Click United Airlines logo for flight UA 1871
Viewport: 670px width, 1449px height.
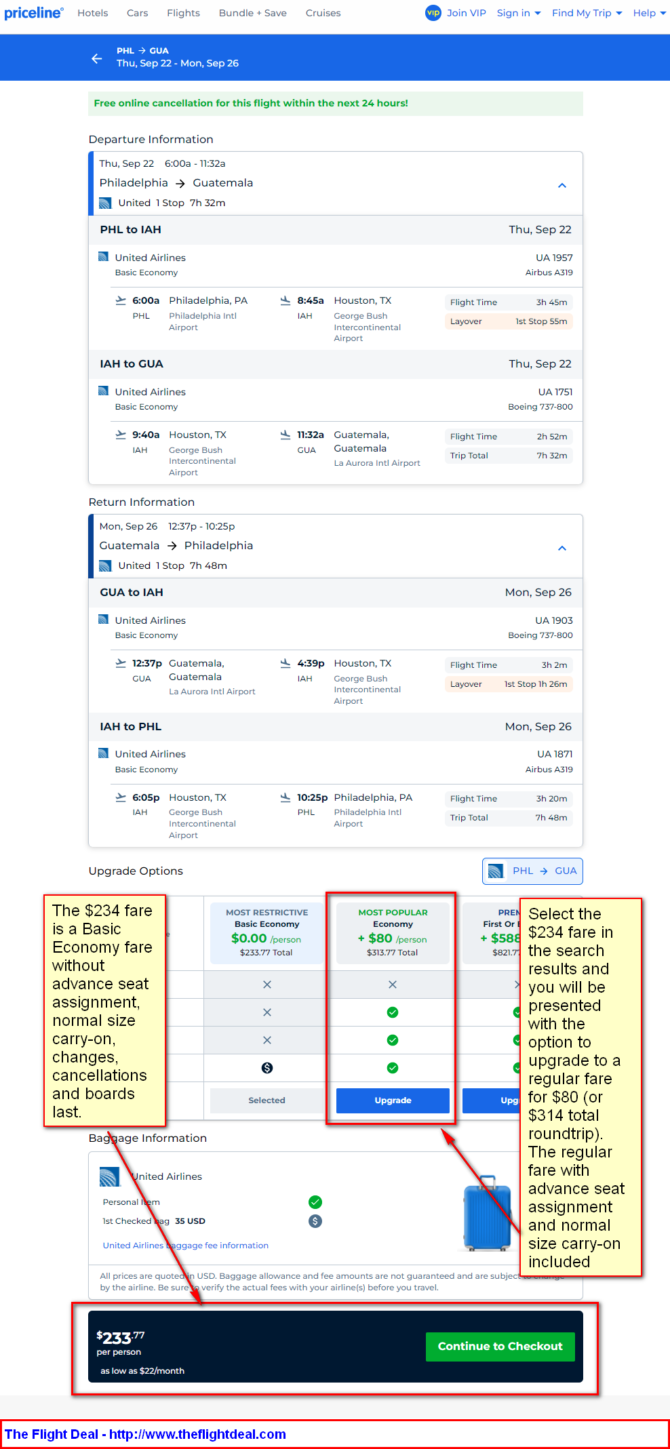[103, 753]
